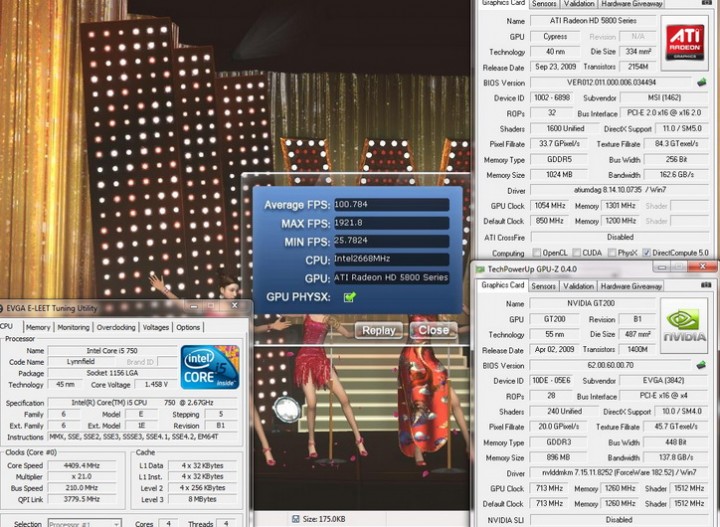Click the CPU field Intel2668MHz
This screenshot has width=720, height=527.
pyautogui.click(x=391, y=259)
